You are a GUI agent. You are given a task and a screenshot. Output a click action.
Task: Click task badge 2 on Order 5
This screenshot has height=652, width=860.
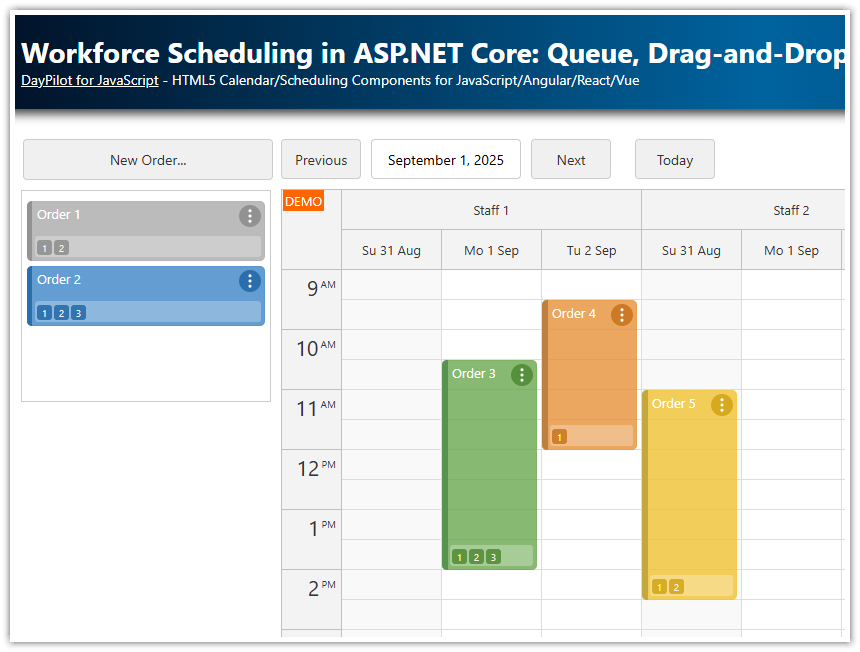(674, 587)
